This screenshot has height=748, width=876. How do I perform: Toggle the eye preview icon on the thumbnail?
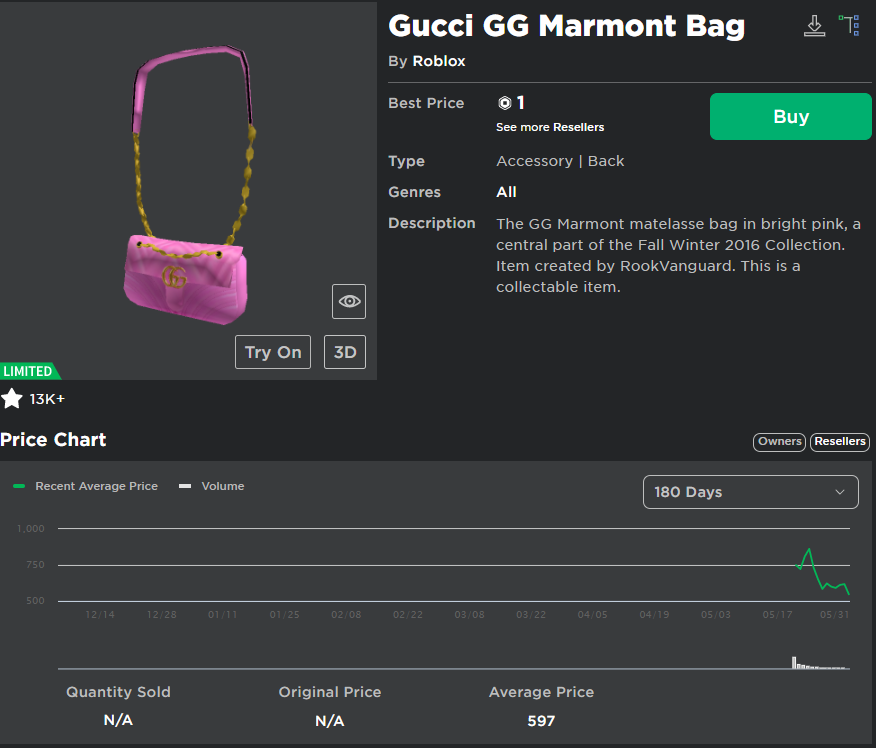(x=349, y=302)
